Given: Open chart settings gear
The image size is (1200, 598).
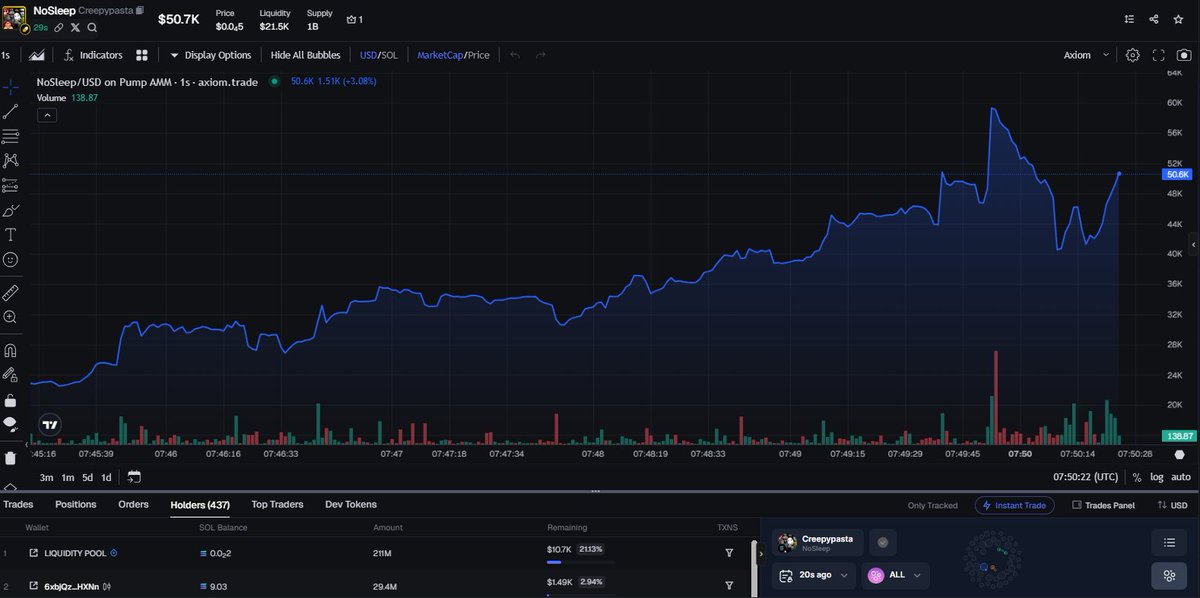Looking at the screenshot, I should [x=1132, y=55].
